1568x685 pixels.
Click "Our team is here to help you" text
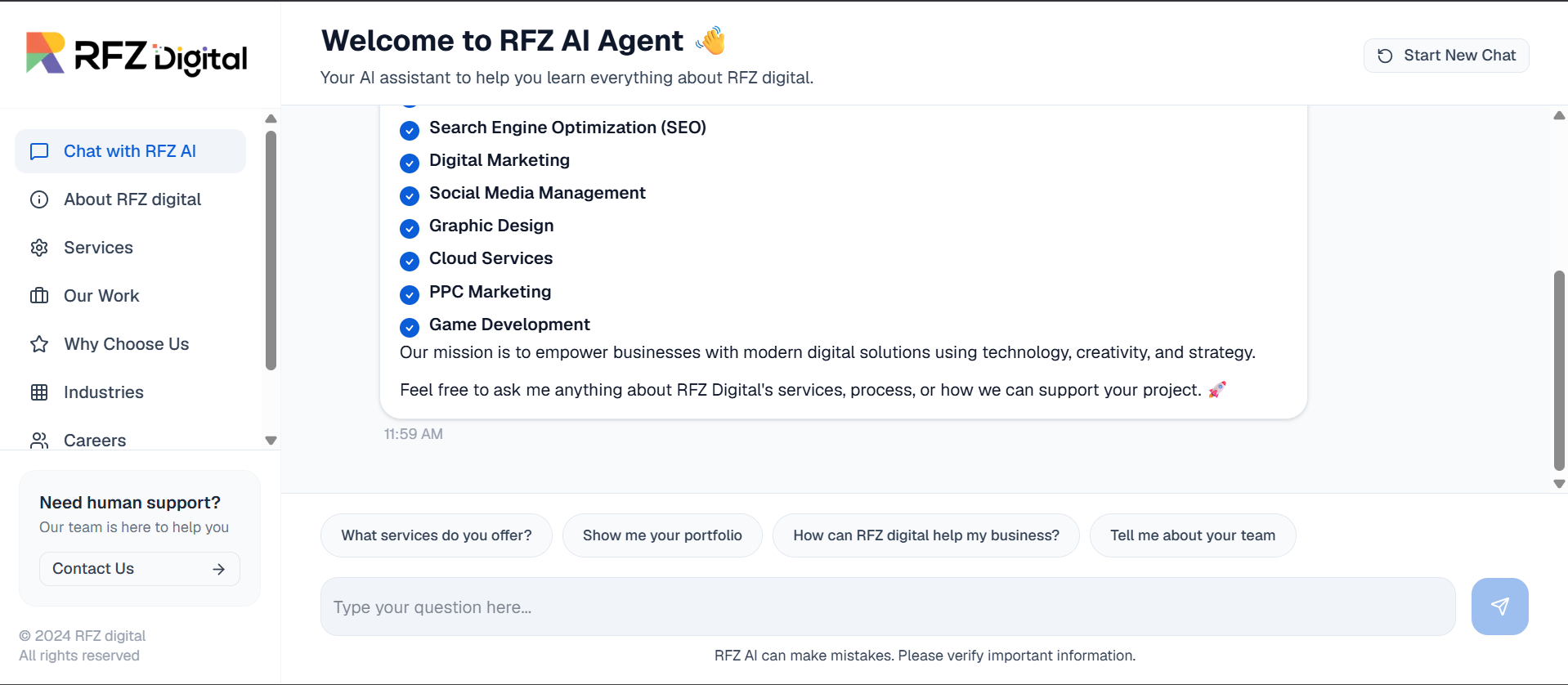[134, 527]
